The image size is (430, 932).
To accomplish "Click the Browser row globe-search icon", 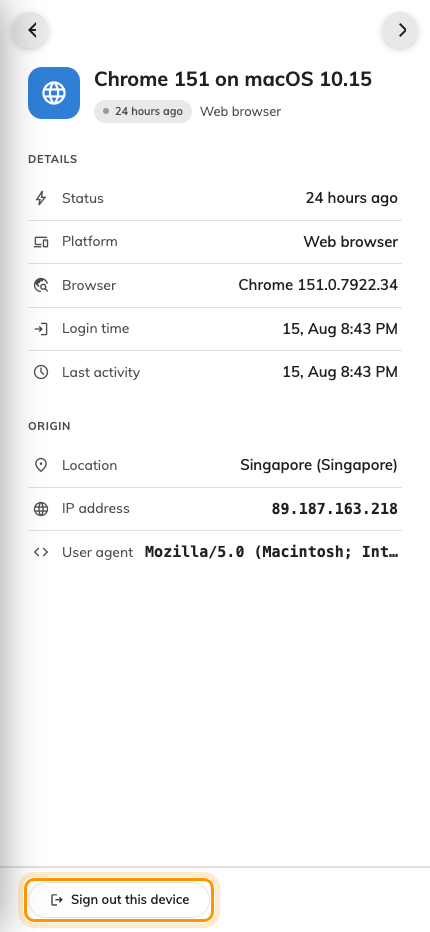I will [40, 285].
